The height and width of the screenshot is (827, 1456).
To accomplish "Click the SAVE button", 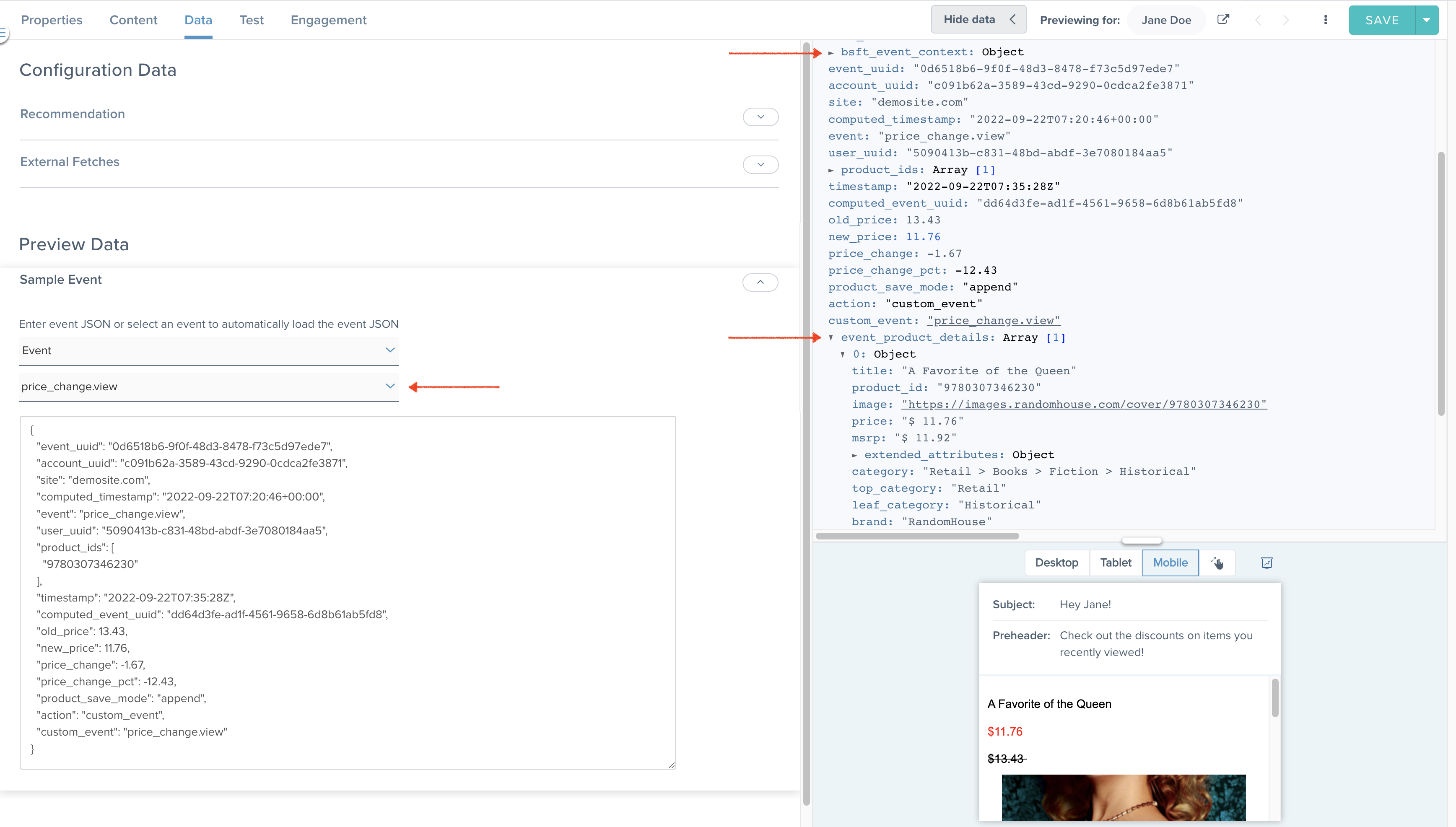I will point(1382,20).
